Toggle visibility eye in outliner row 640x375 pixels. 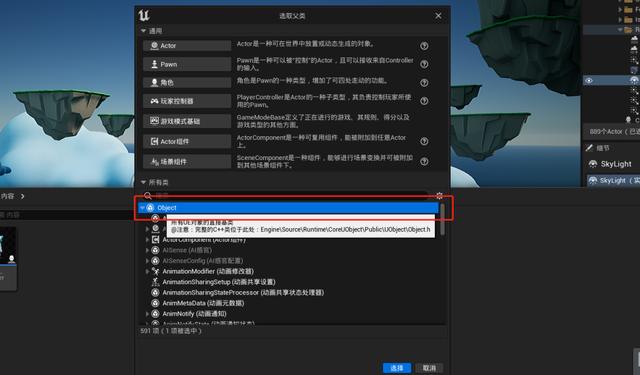[x=589, y=80]
